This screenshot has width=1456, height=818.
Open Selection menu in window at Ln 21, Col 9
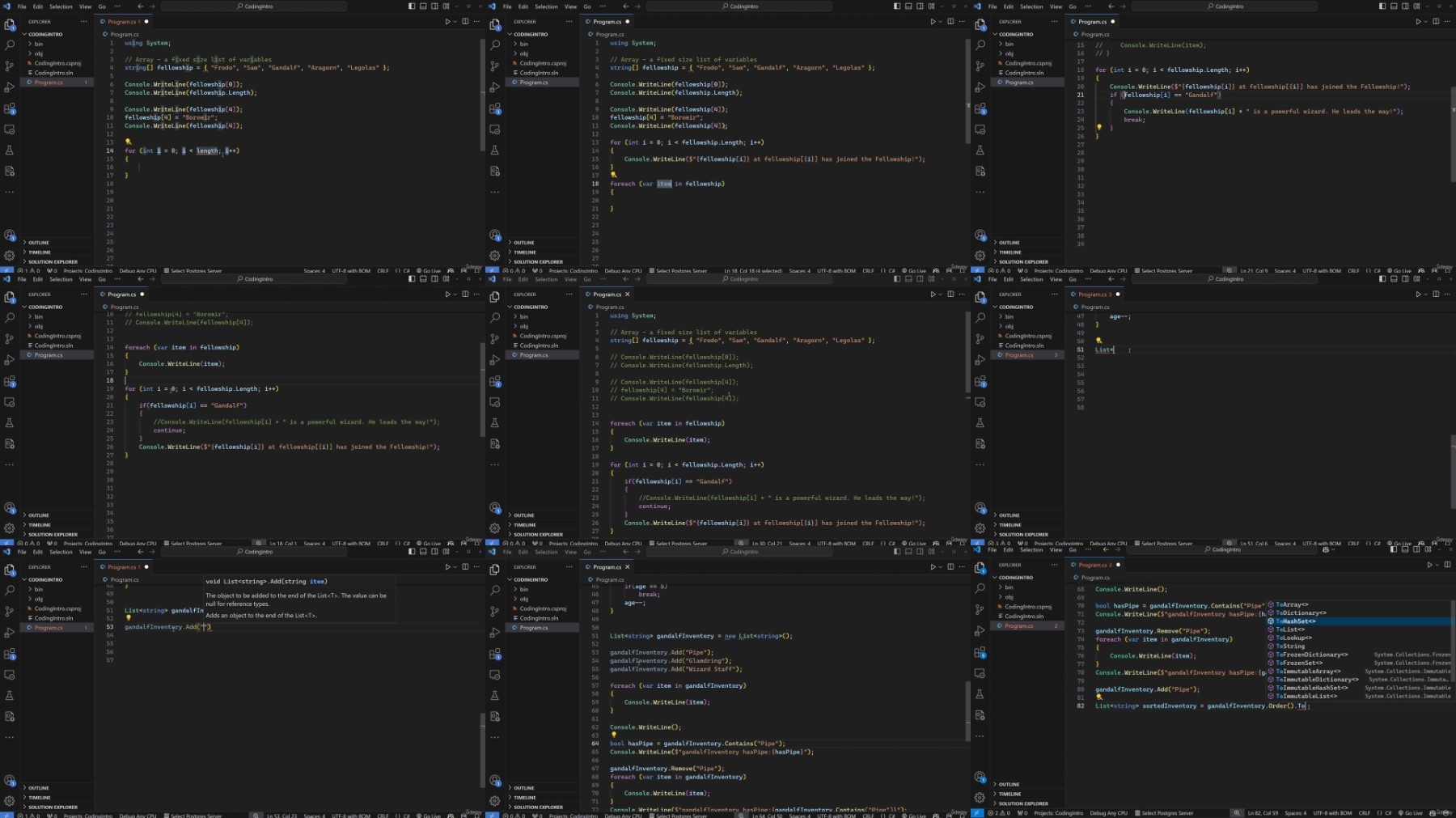[1031, 6]
